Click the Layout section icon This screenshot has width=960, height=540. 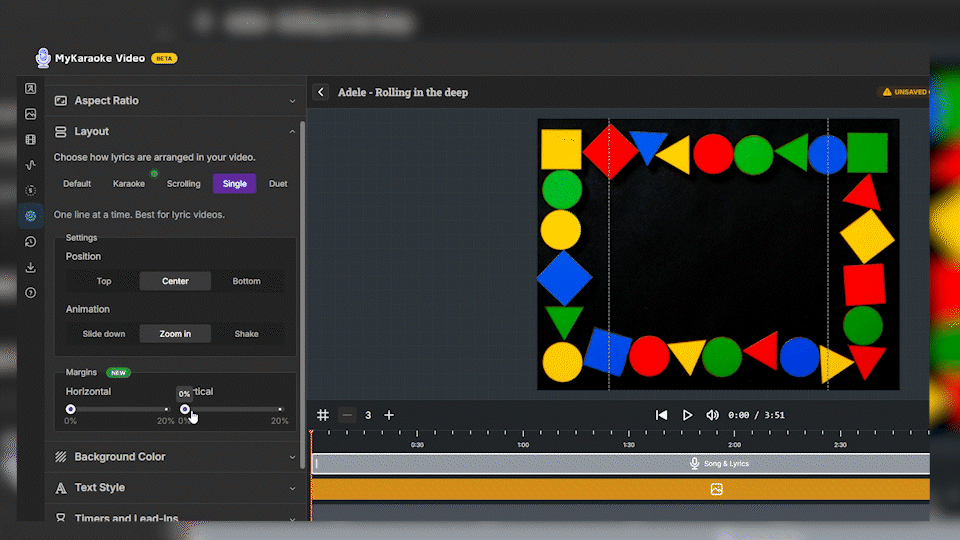click(61, 132)
